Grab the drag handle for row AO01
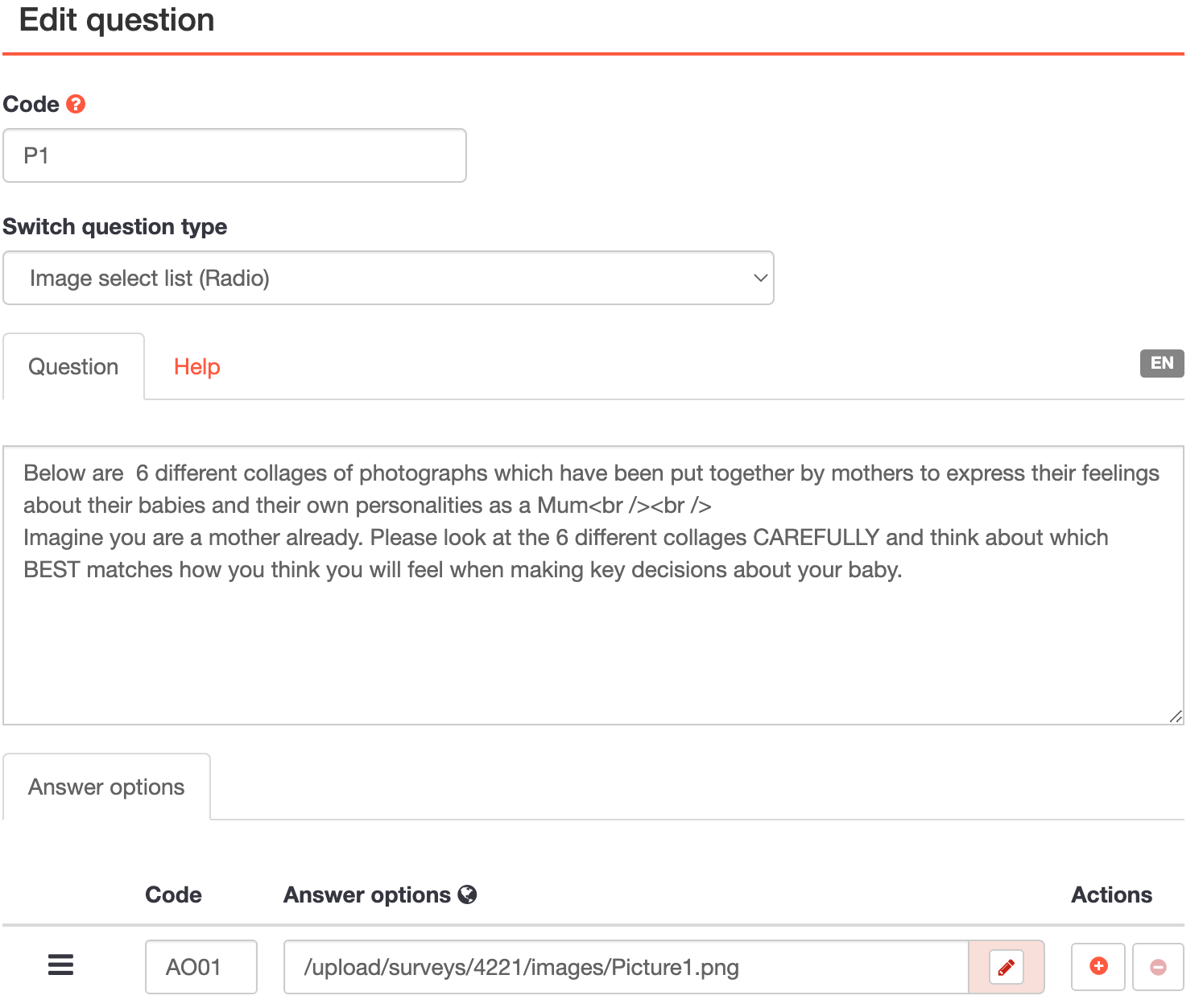This screenshot has height=1008, width=1203. (x=61, y=965)
